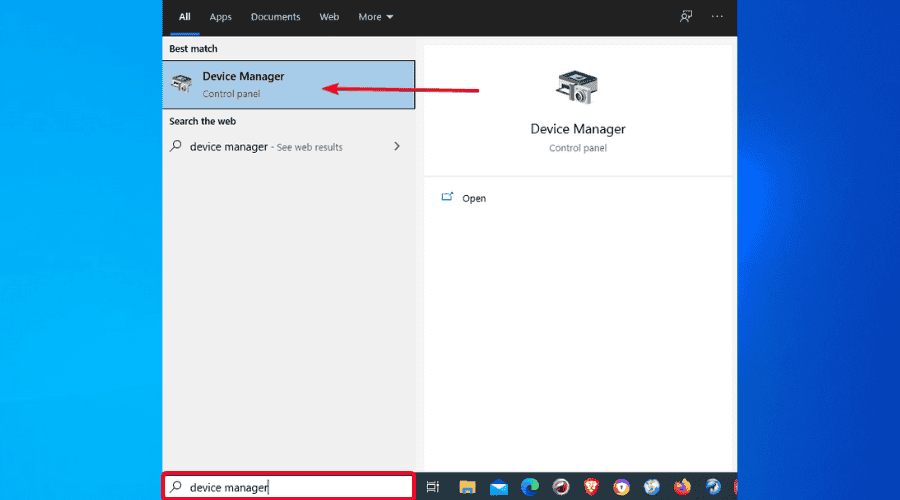
Task: Open the Brave browser on taskbar
Action: pos(591,487)
